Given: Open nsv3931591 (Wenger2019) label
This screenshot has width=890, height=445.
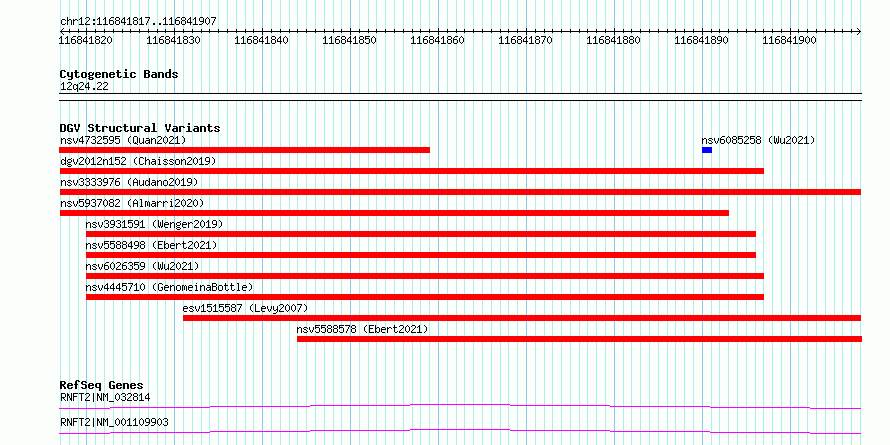Looking at the screenshot, I should [154, 224].
